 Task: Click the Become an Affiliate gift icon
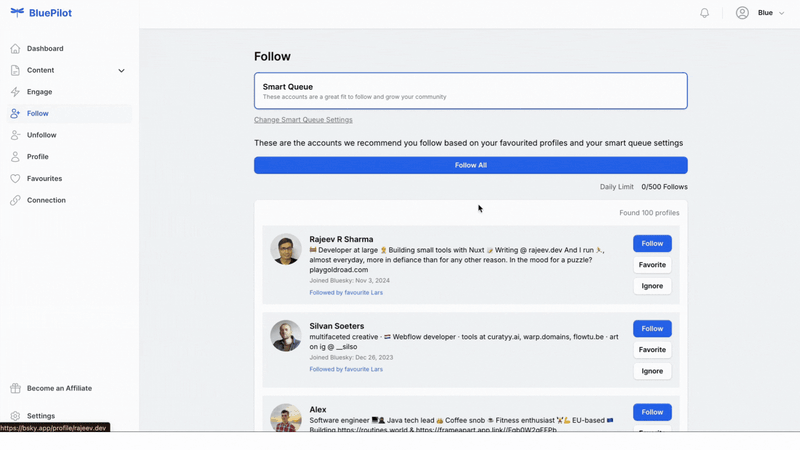15,388
